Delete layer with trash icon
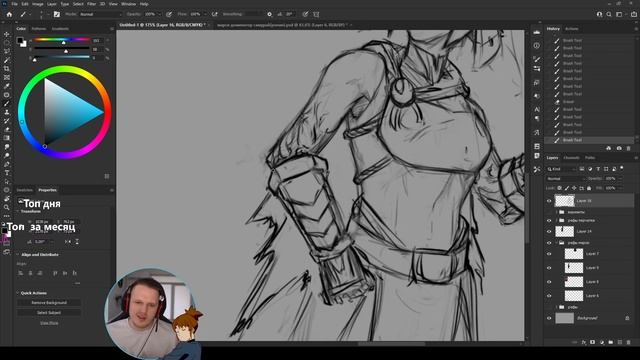The height and width of the screenshot is (360, 640). (629, 342)
